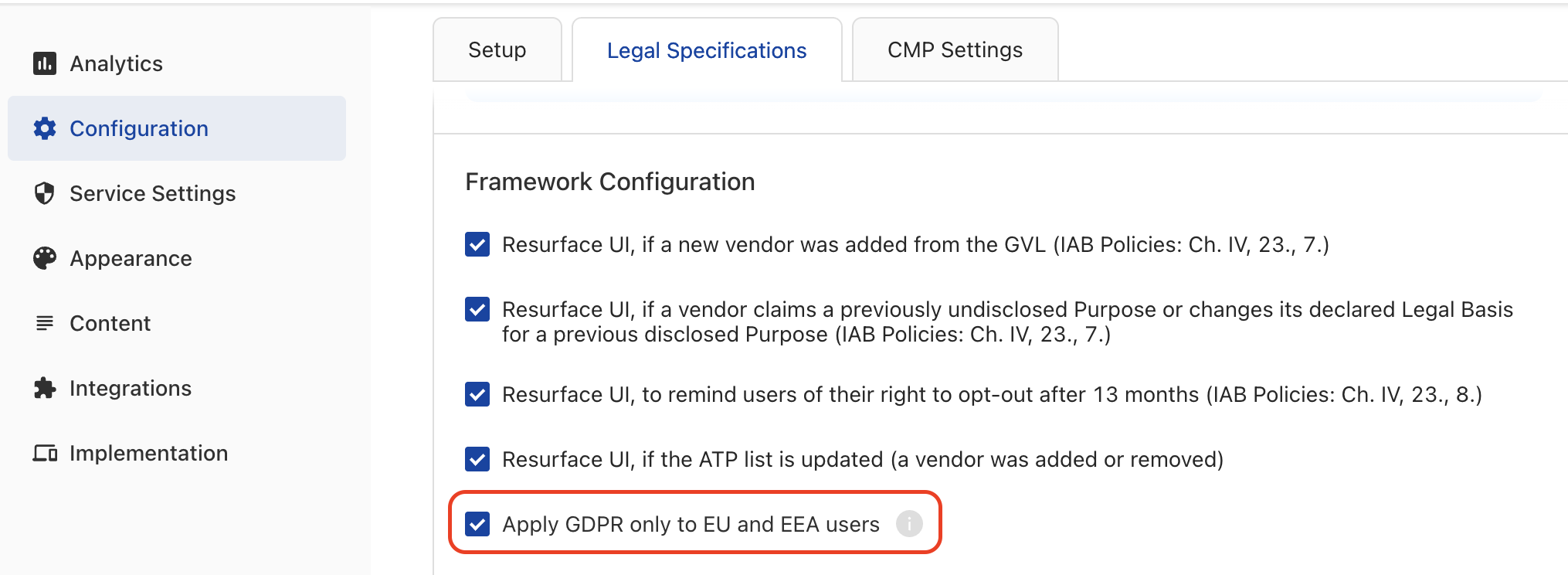Go to Service Settings in sidebar
Viewport: 1568px width, 575px height.
pyautogui.click(x=153, y=193)
